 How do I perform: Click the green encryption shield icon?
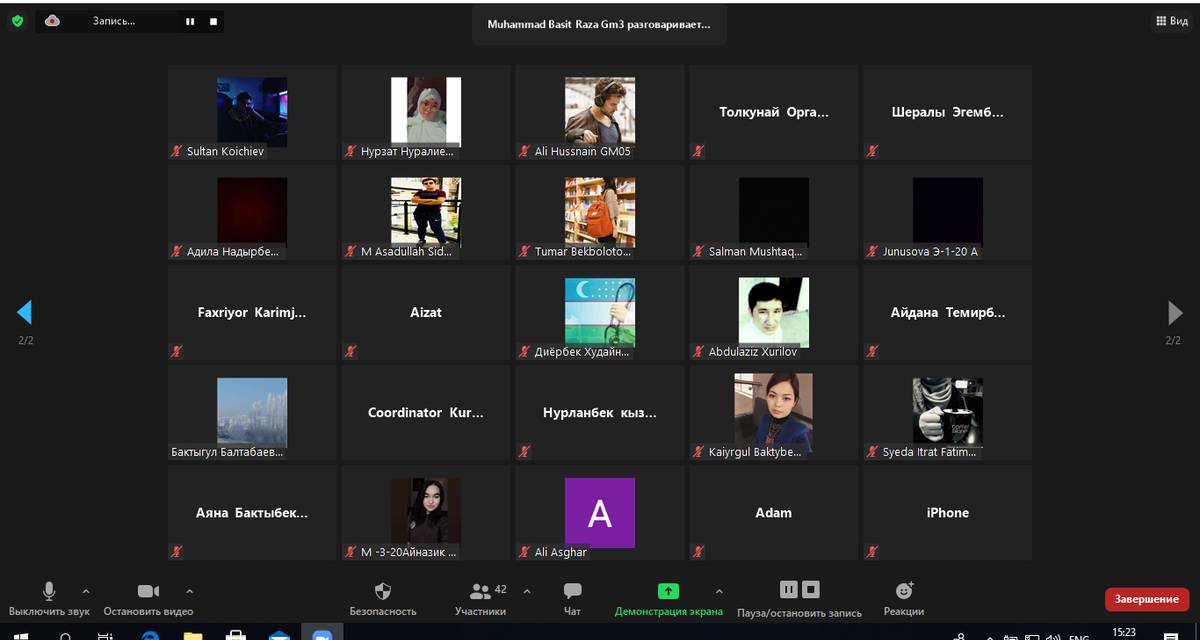17,20
